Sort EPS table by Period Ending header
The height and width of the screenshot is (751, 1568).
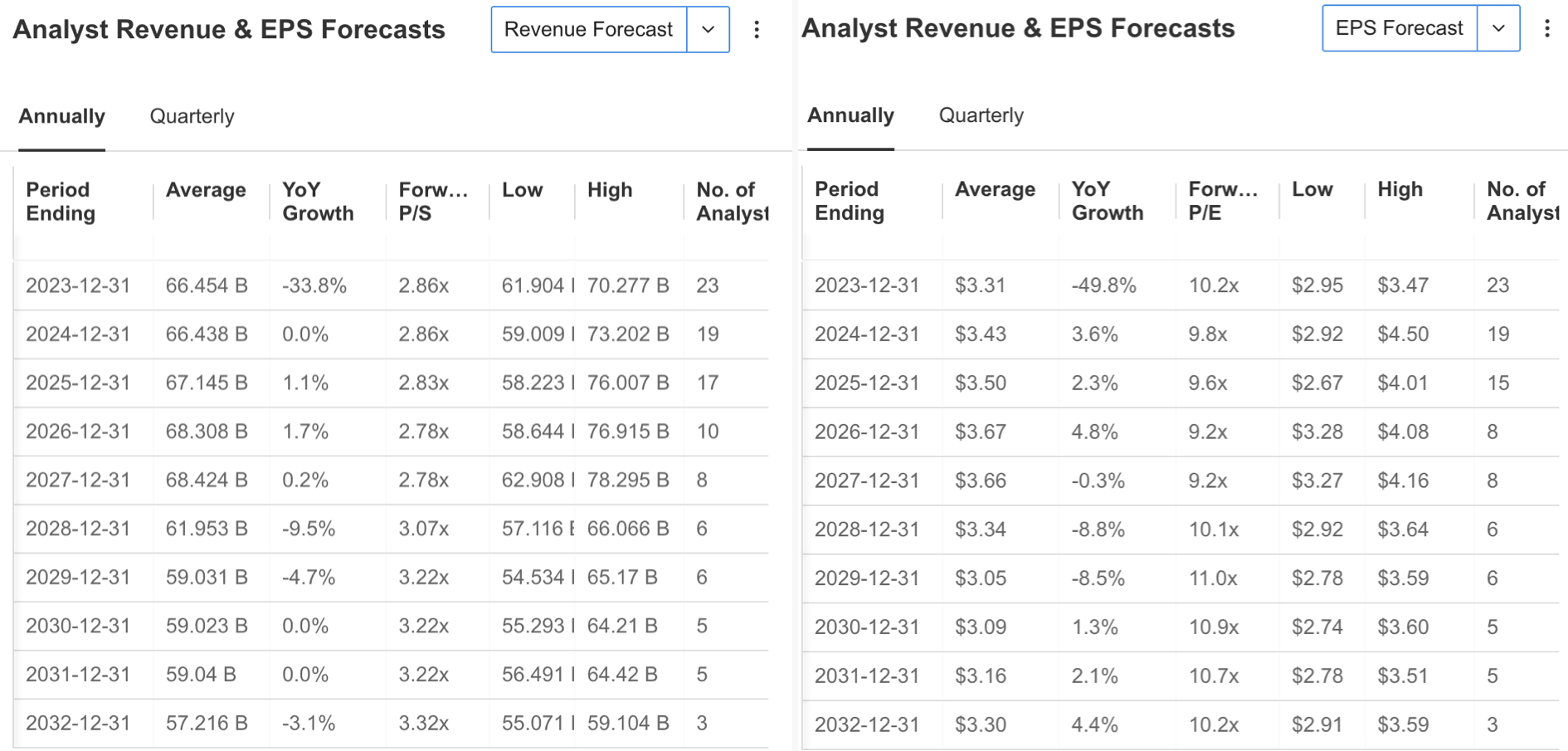(850, 201)
